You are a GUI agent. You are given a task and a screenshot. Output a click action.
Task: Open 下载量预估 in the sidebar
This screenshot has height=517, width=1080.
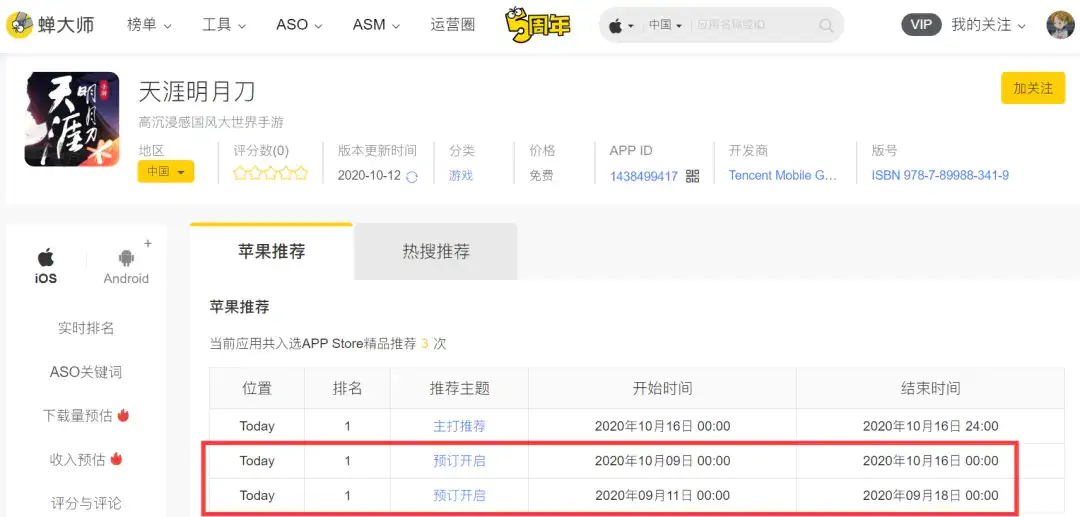click(x=78, y=416)
